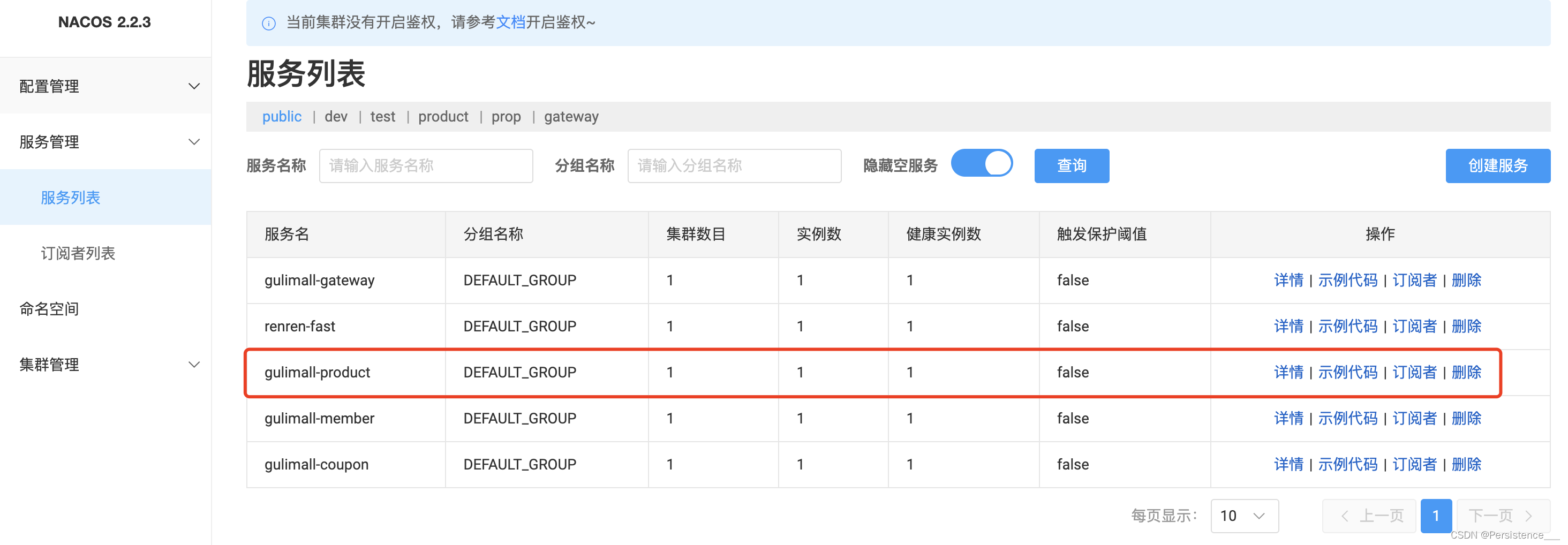Click 删除 for gulimall-member
This screenshot has height=545, width=1568.
tap(1466, 419)
